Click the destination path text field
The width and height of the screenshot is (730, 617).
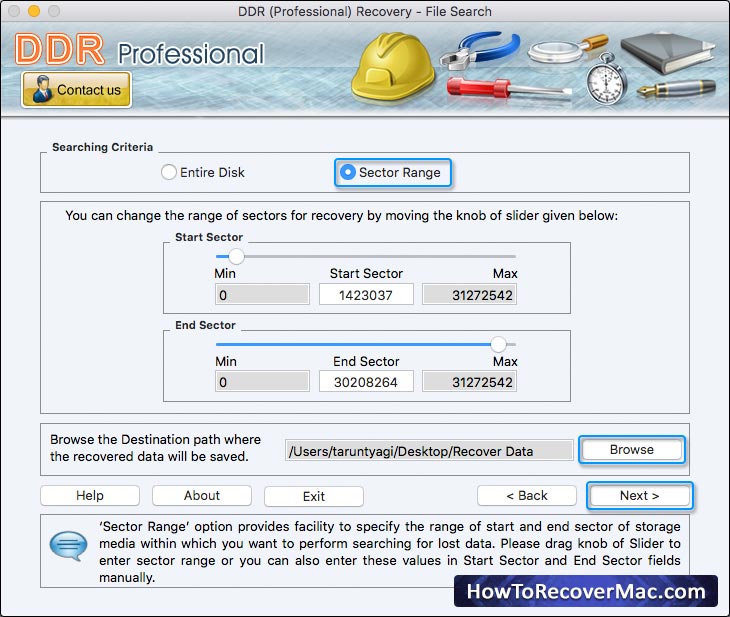pyautogui.click(x=428, y=451)
